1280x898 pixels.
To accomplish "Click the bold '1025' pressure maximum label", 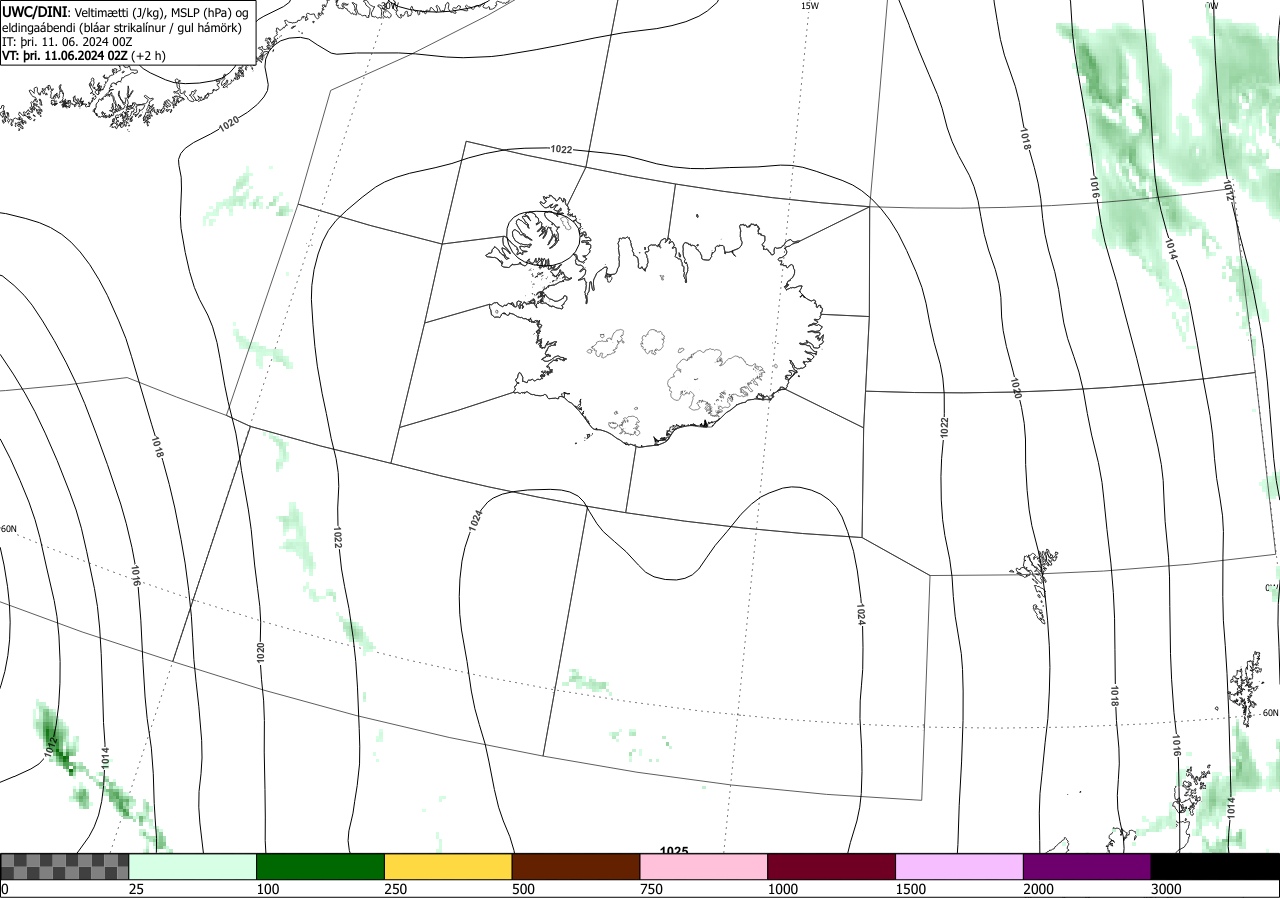I will 674,851.
